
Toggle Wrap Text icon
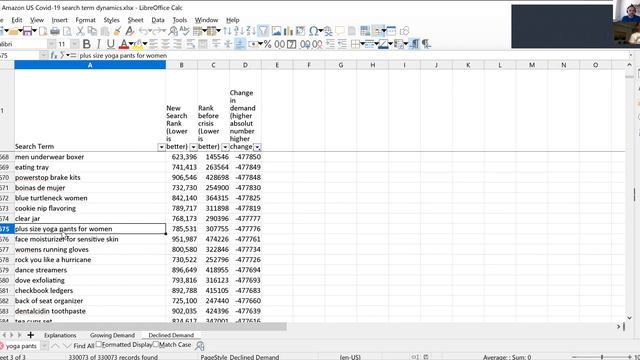pyautogui.click(x=190, y=44)
